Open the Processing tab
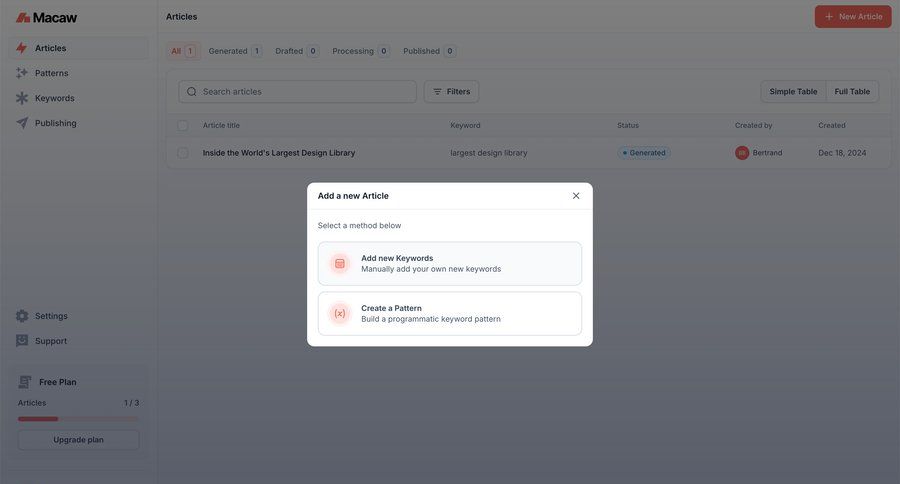The width and height of the screenshot is (900, 484). (x=361, y=51)
